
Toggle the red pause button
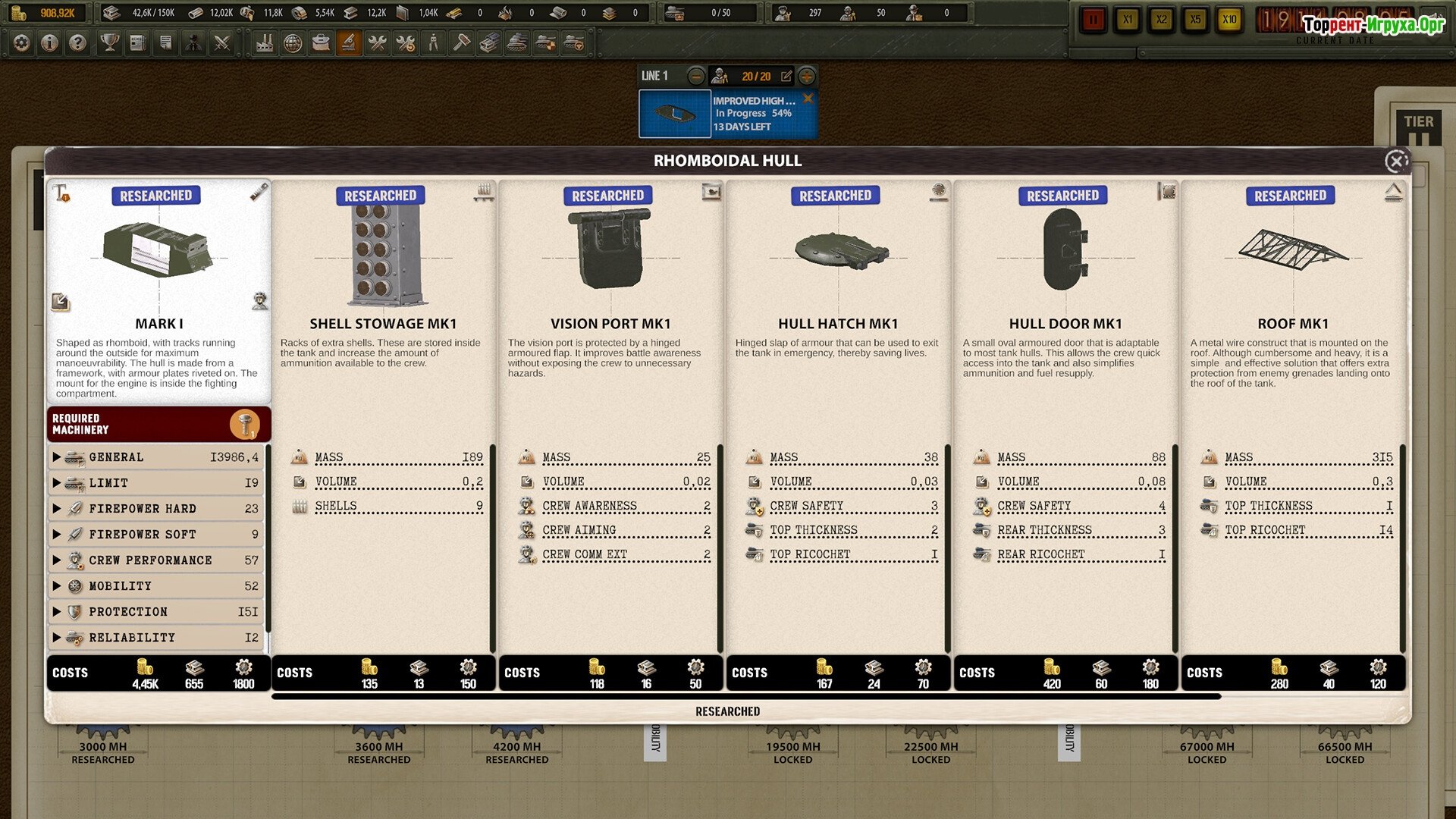click(1093, 20)
